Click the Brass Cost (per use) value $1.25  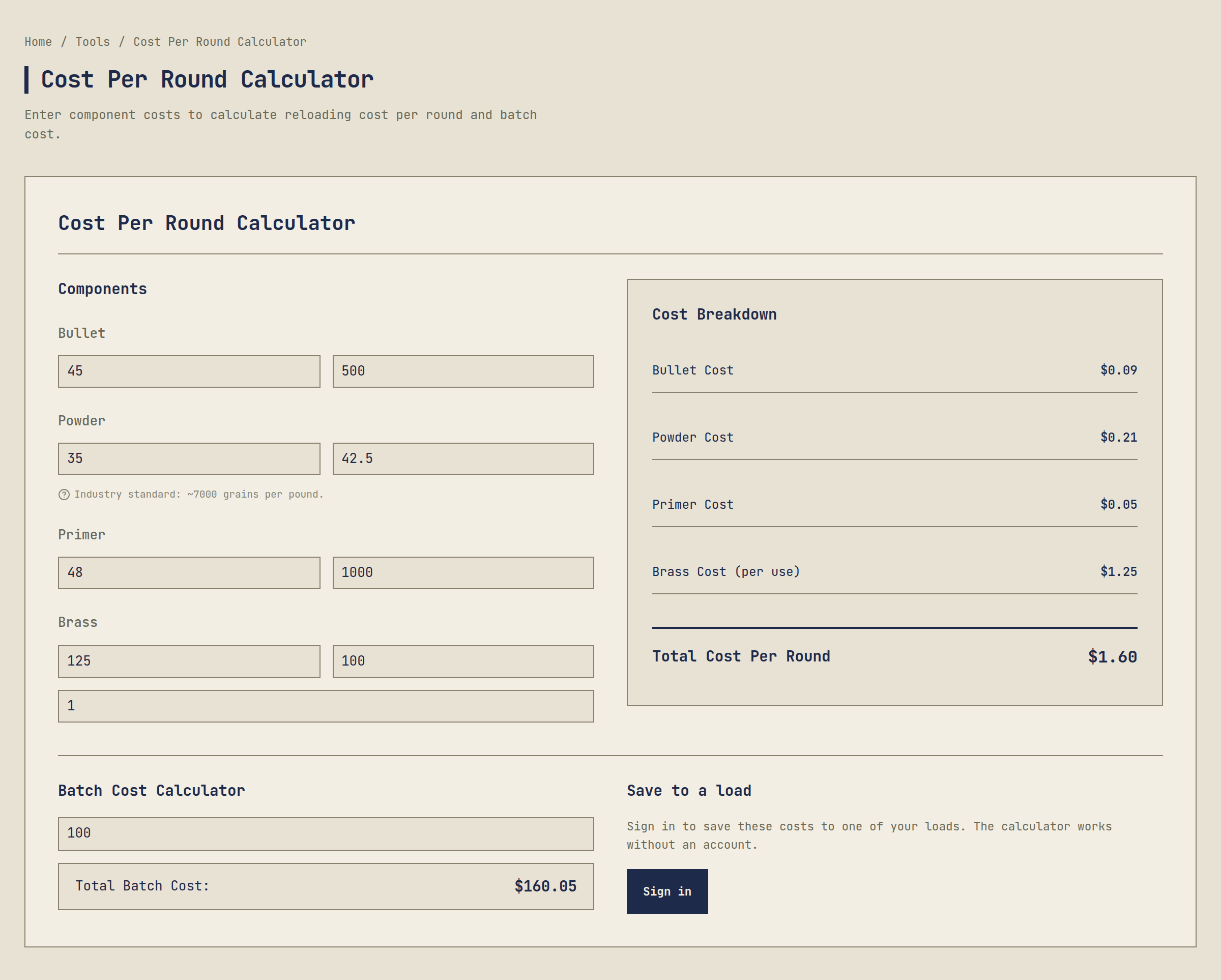point(1119,571)
